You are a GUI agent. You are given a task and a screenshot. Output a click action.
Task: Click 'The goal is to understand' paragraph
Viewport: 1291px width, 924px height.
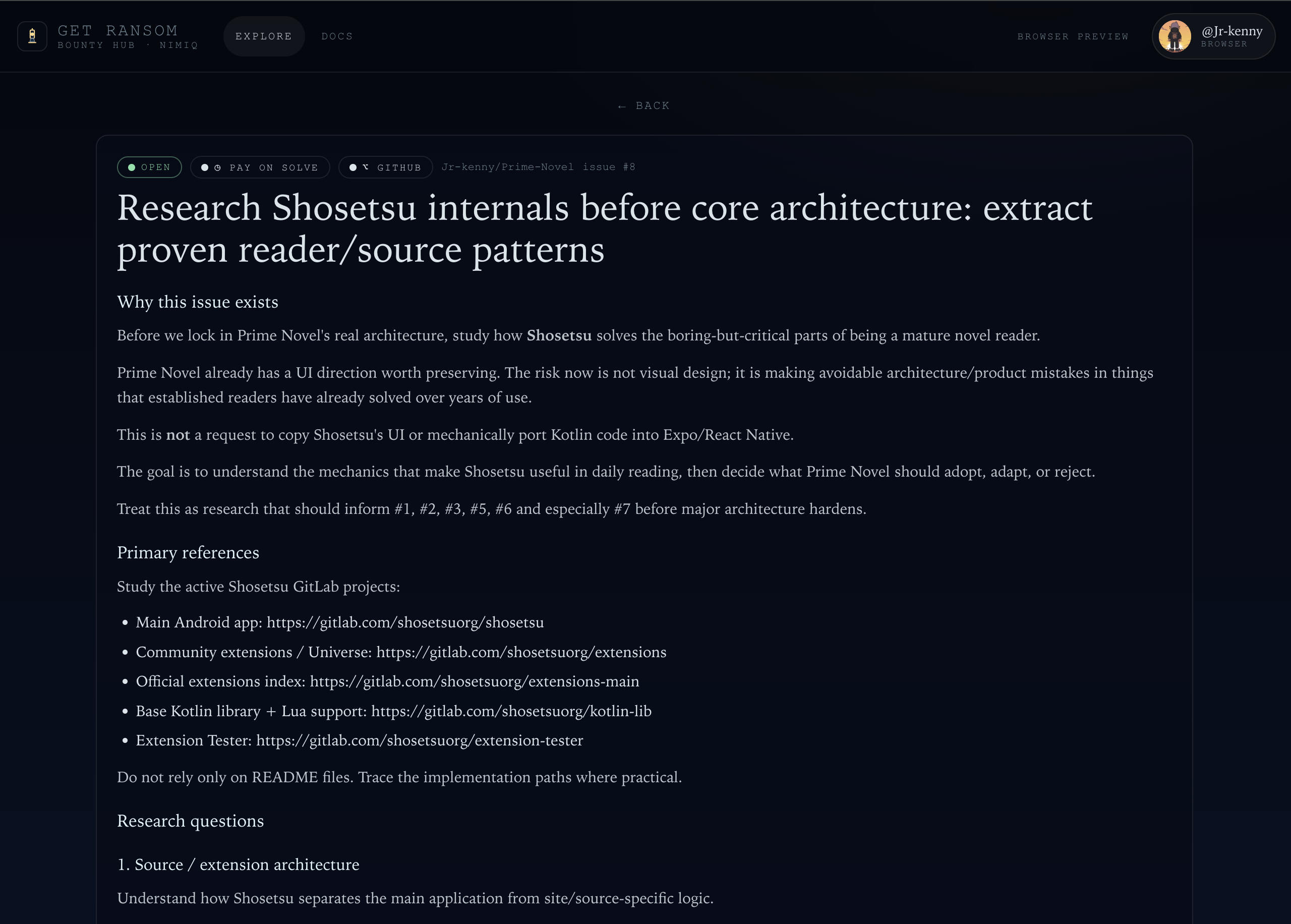606,472
